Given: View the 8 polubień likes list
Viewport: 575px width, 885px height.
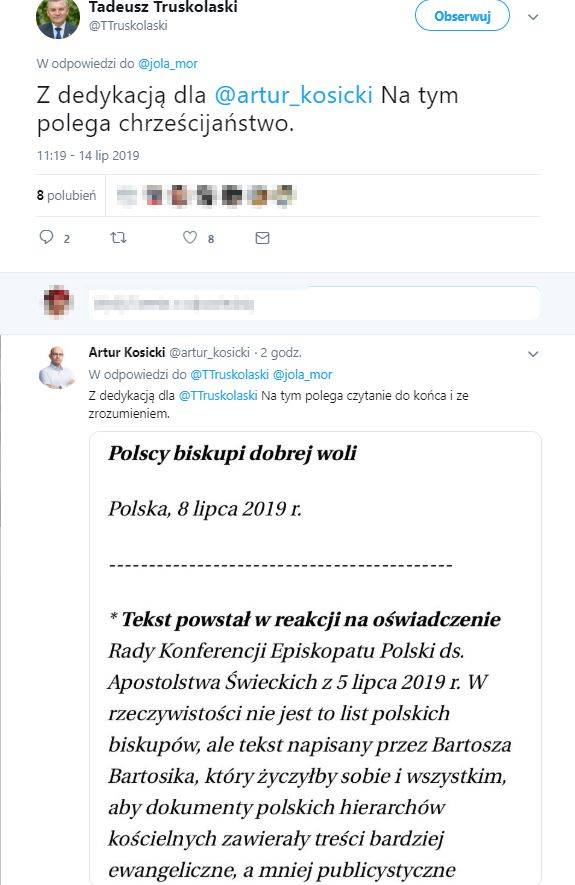Looking at the screenshot, I should [x=67, y=195].
